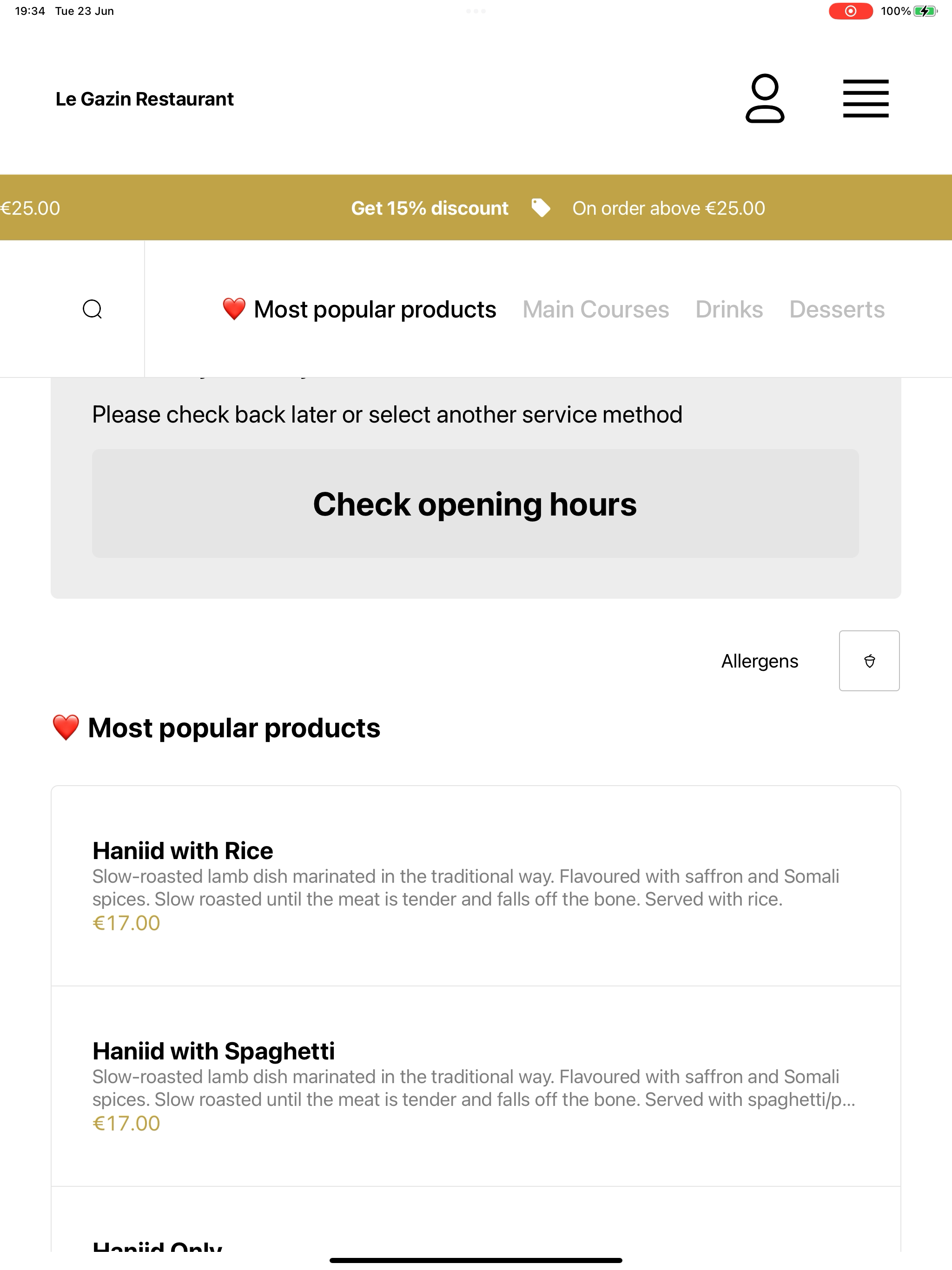Open the Haniid with Spaghetti product

[x=476, y=1086]
